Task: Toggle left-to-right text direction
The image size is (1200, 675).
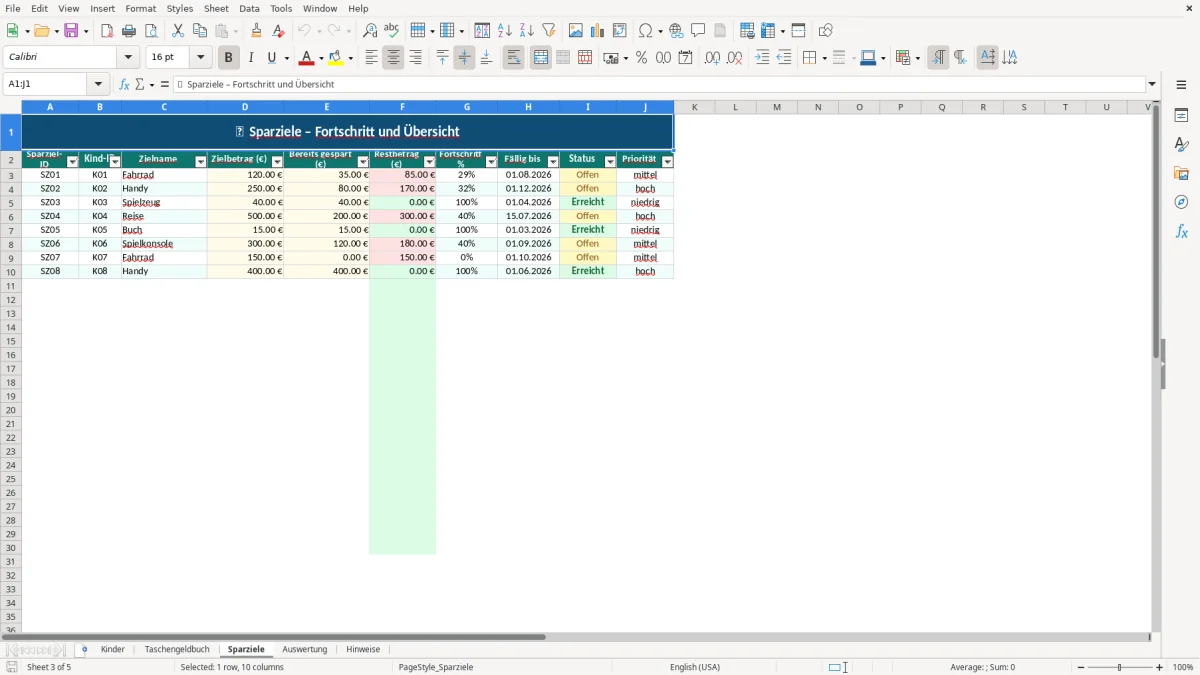Action: (938, 58)
